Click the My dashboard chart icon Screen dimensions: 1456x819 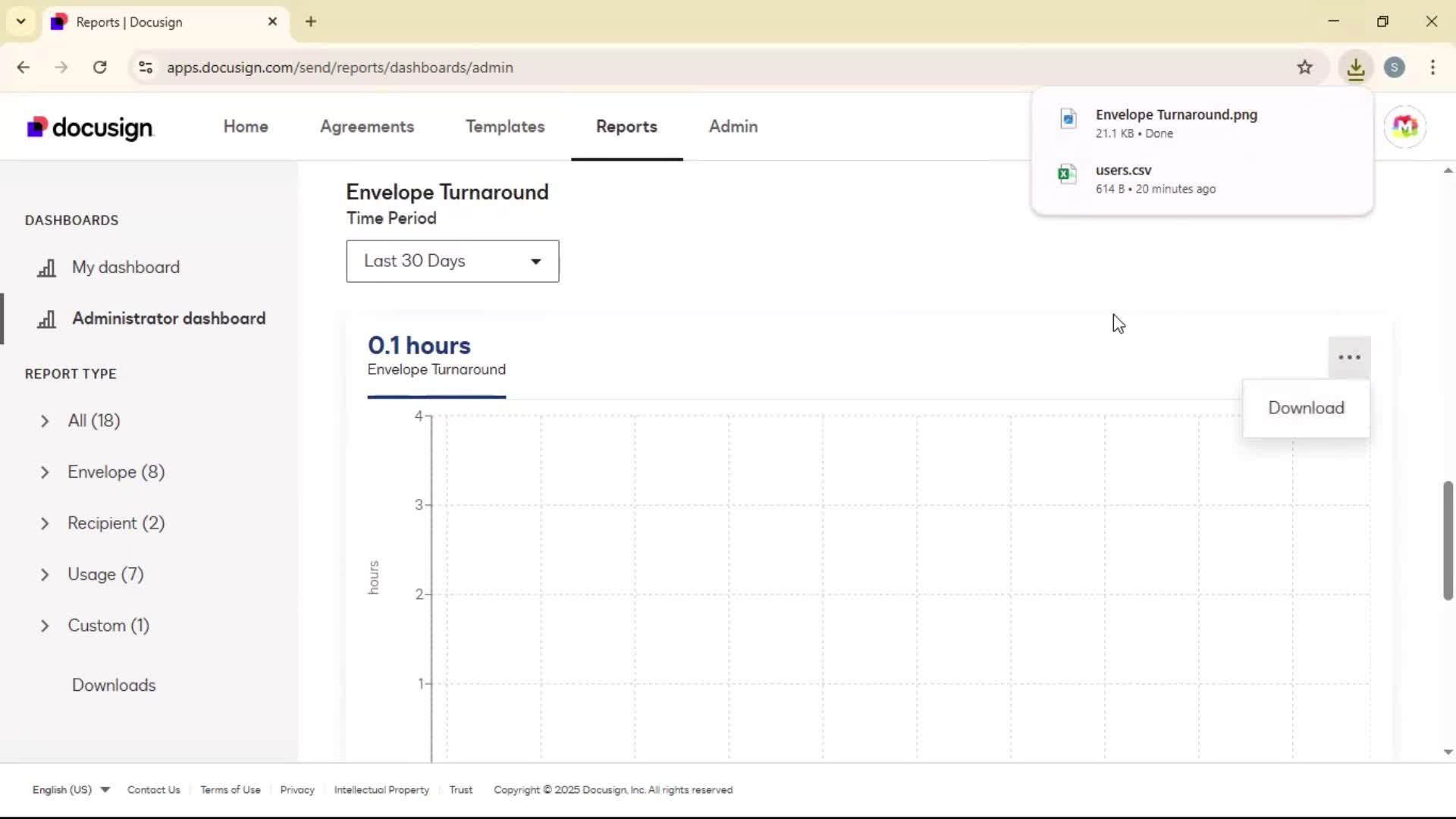47,268
